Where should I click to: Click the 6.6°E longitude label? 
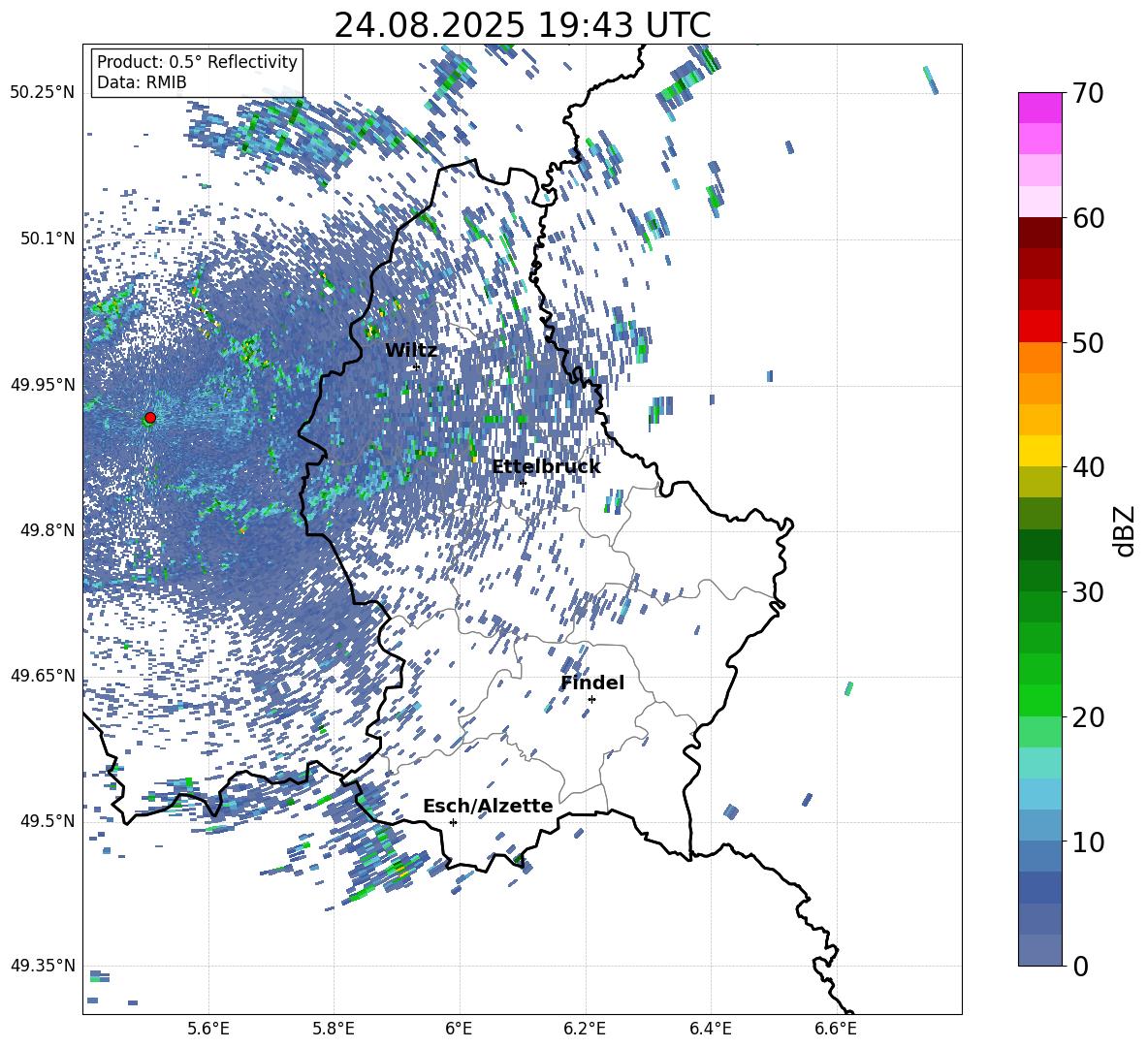(x=836, y=1029)
